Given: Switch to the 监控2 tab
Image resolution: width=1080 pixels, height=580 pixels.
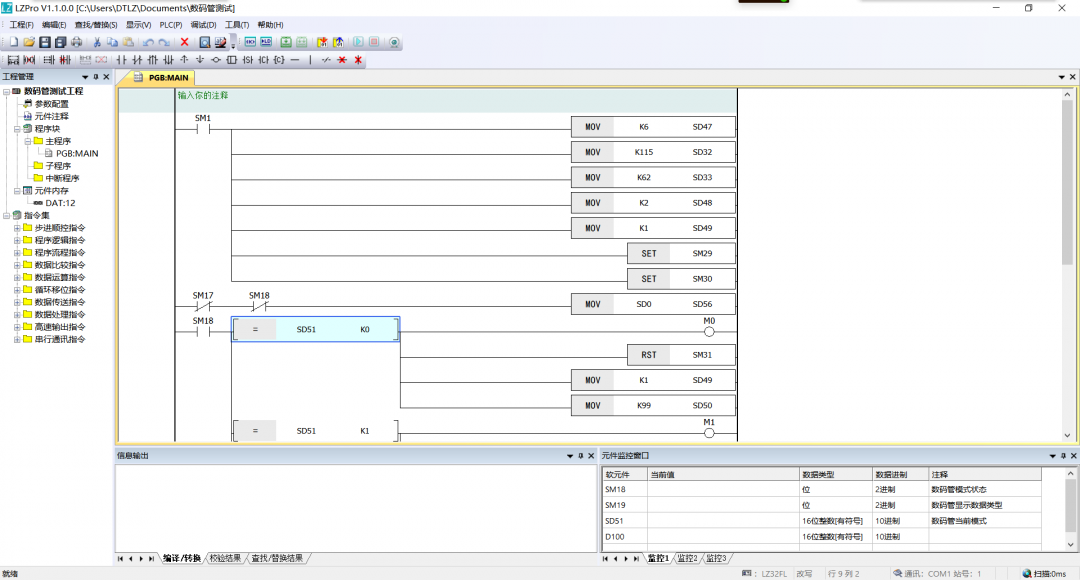Looking at the screenshot, I should [686, 558].
